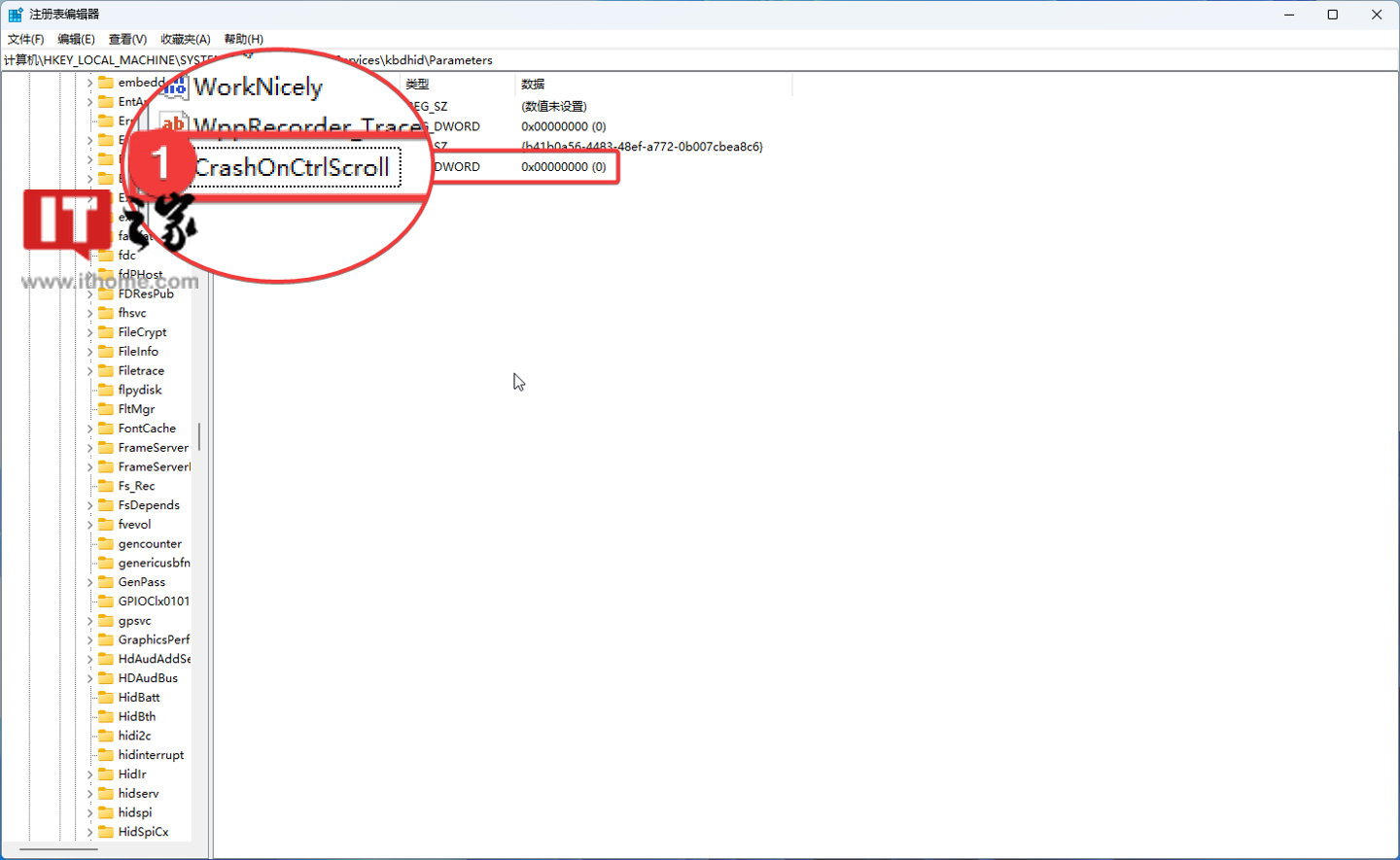
Task: Select the HidIr tree entry label
Action: (x=132, y=774)
